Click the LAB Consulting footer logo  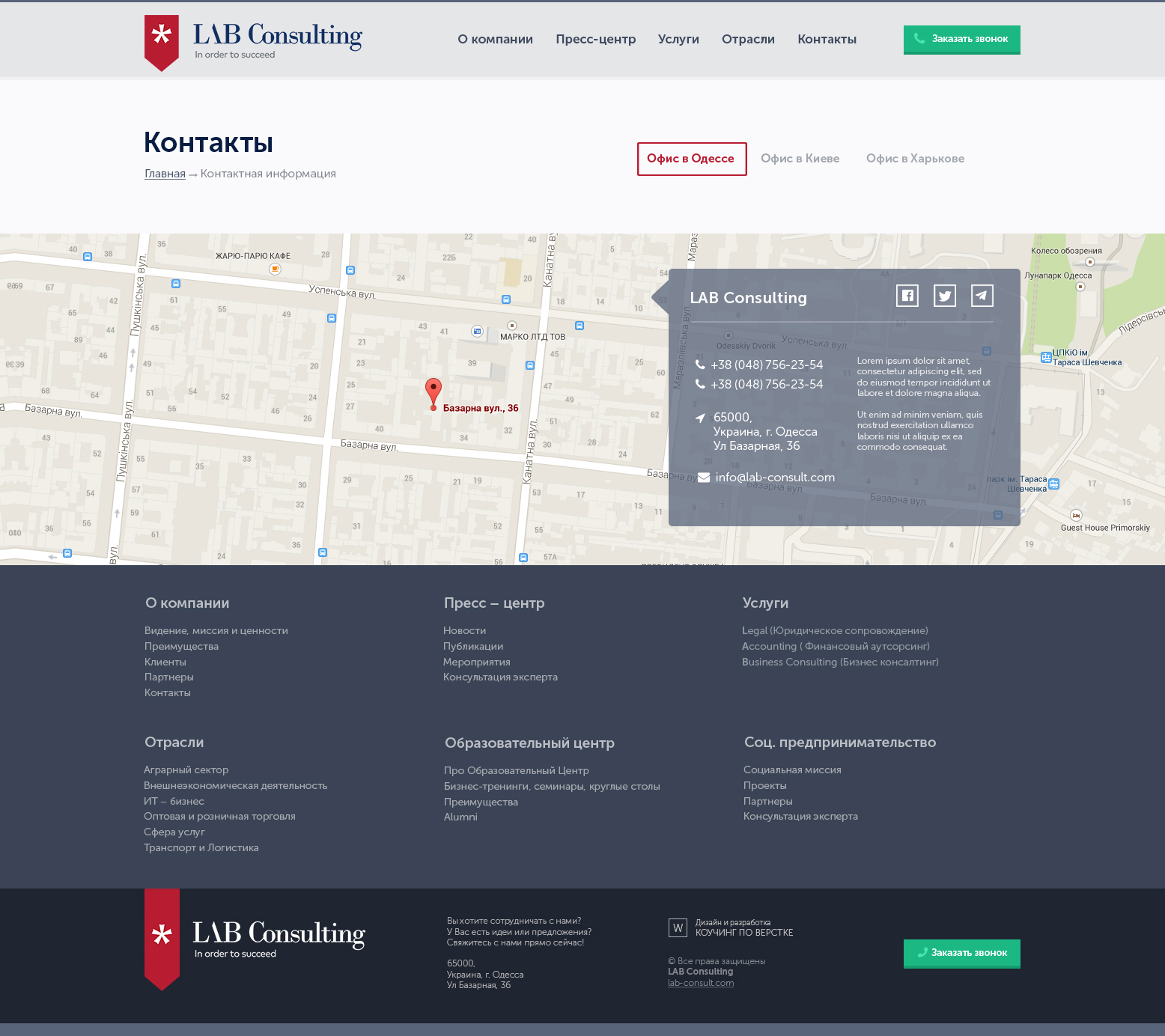point(255,939)
